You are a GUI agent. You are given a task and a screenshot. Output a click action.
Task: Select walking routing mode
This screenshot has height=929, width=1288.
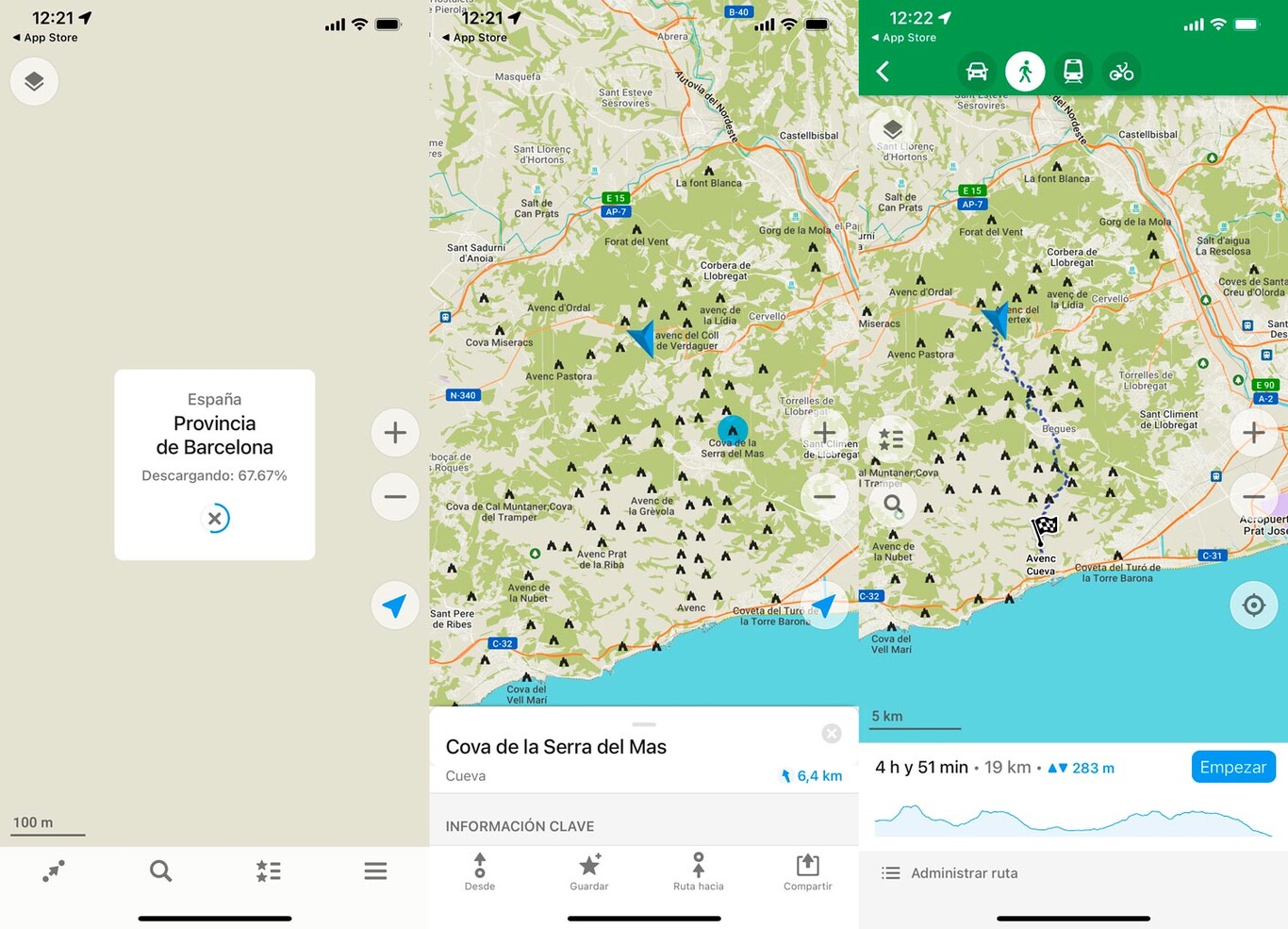[1025, 71]
